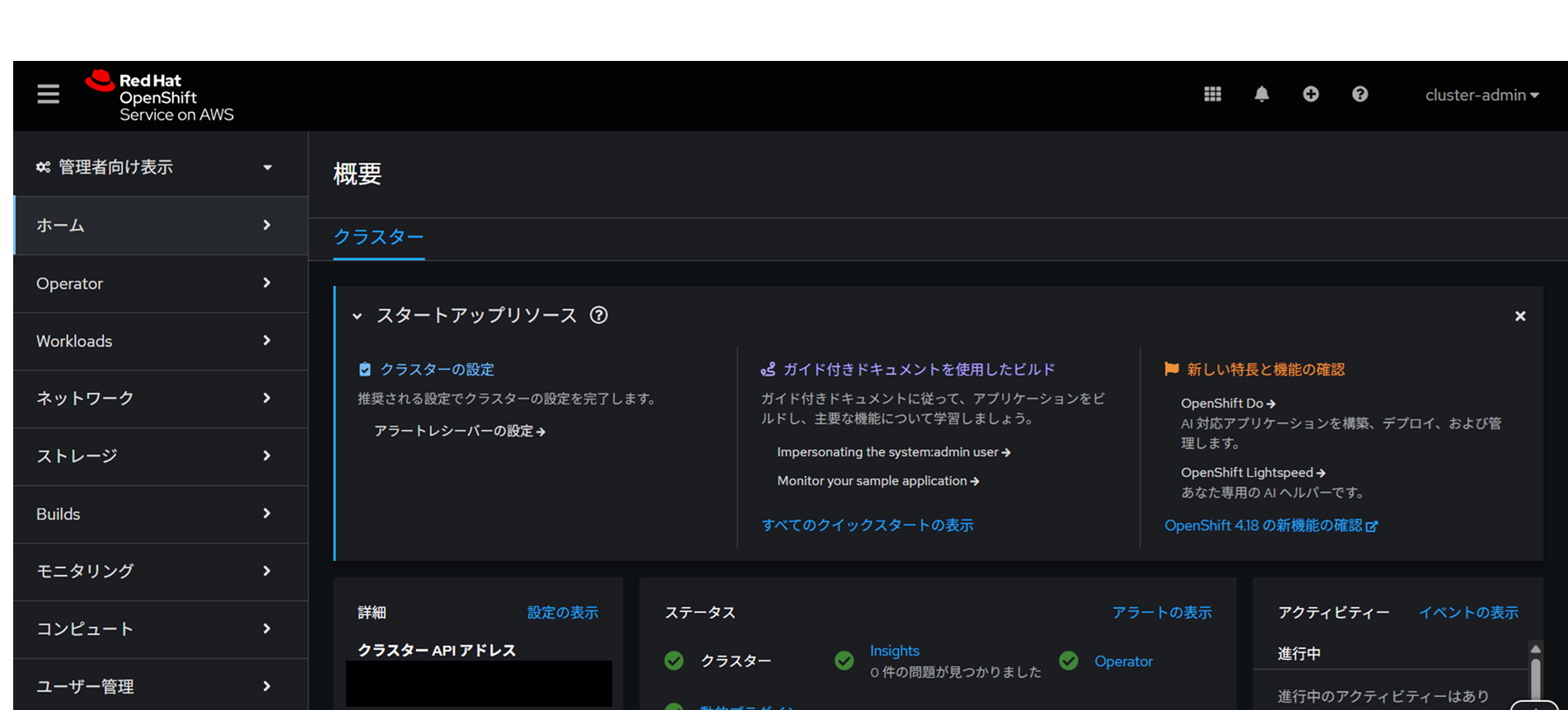Open すべてのクイックスタートの表示 link
This screenshot has height=710, width=1568.
[x=867, y=525]
